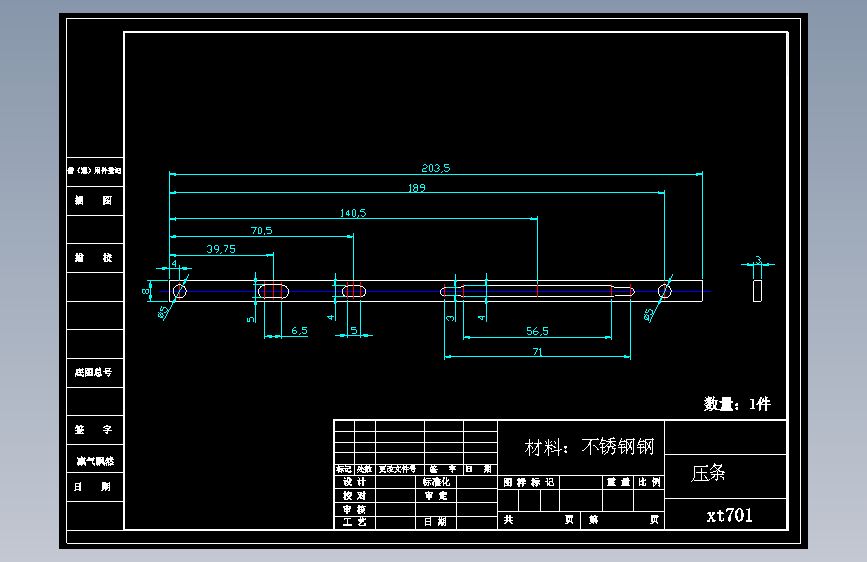Click the 189 dimension value
This screenshot has height=562, width=867.
tap(416, 188)
